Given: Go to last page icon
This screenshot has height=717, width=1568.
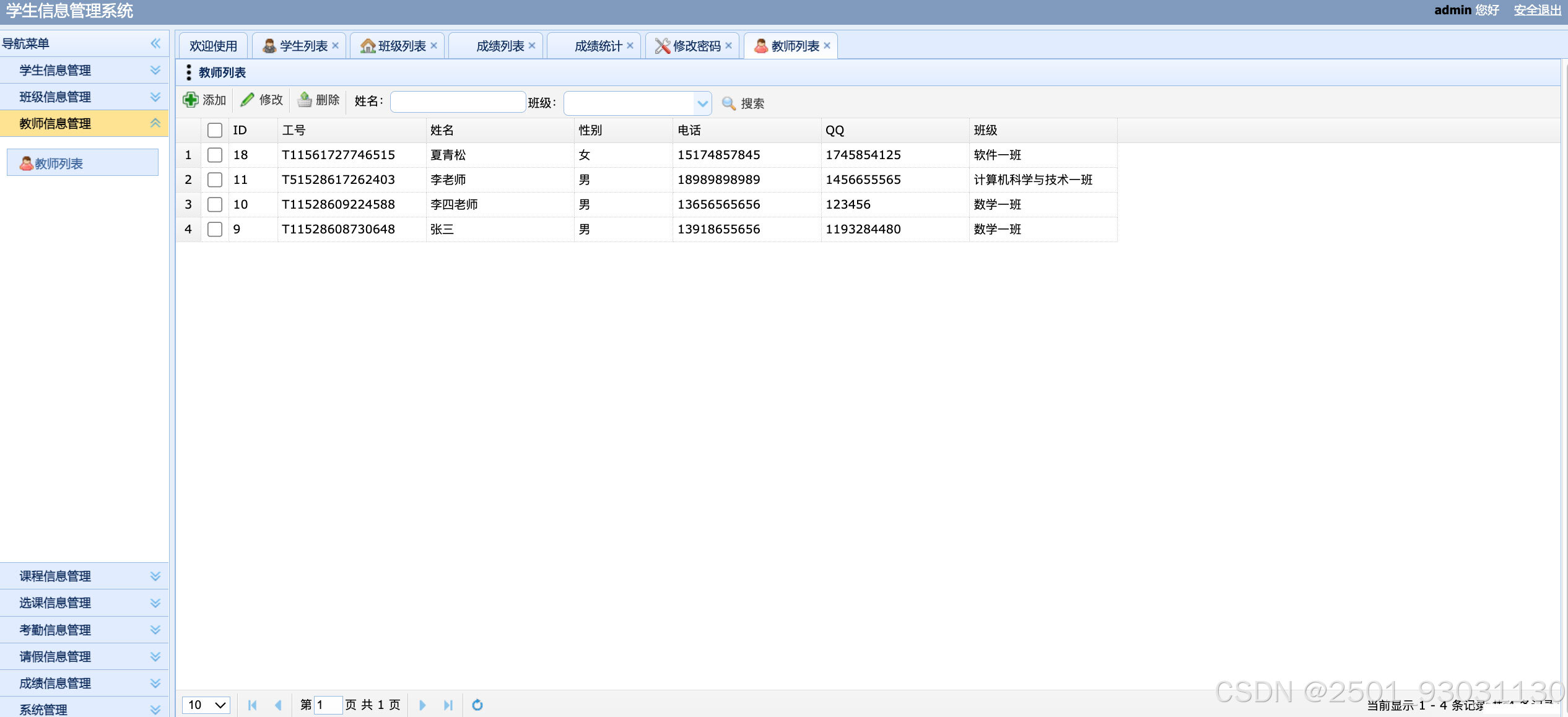Looking at the screenshot, I should point(448,705).
